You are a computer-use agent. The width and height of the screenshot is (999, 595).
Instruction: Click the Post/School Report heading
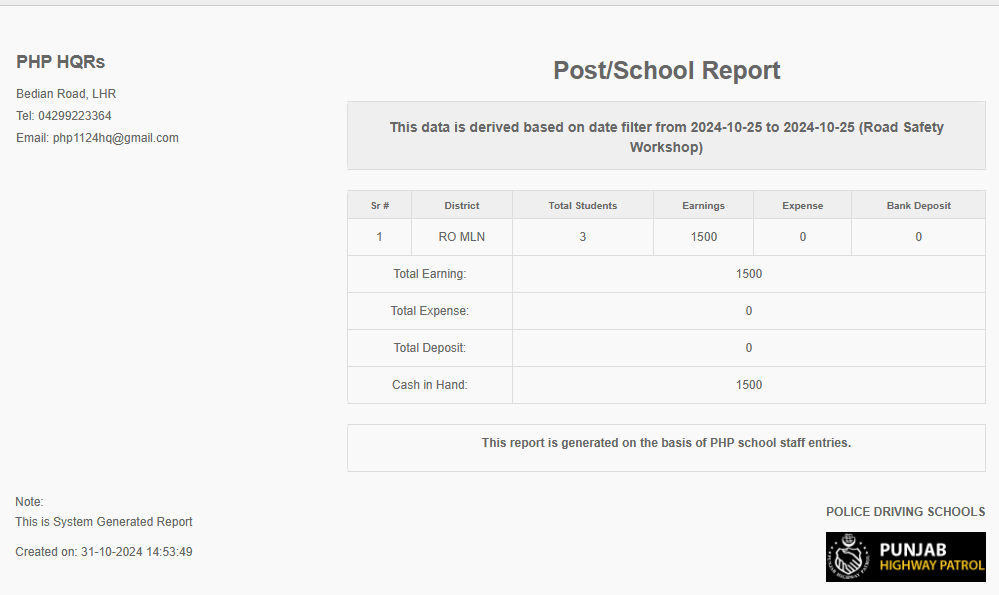click(x=666, y=71)
